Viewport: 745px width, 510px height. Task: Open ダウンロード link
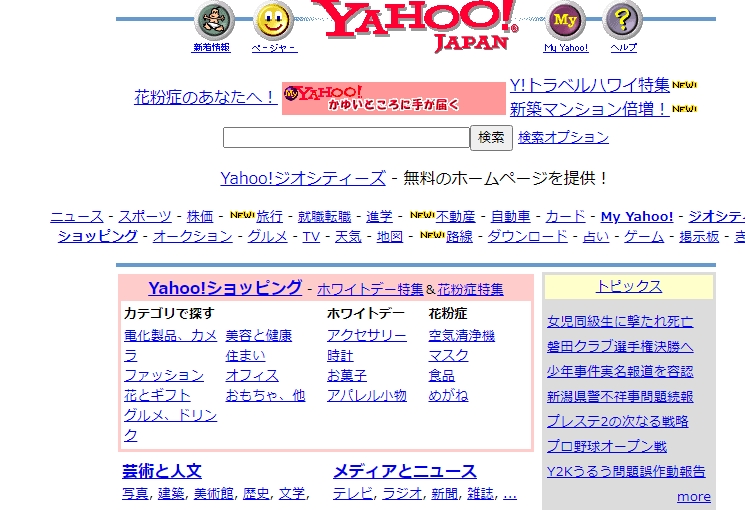coord(527,236)
